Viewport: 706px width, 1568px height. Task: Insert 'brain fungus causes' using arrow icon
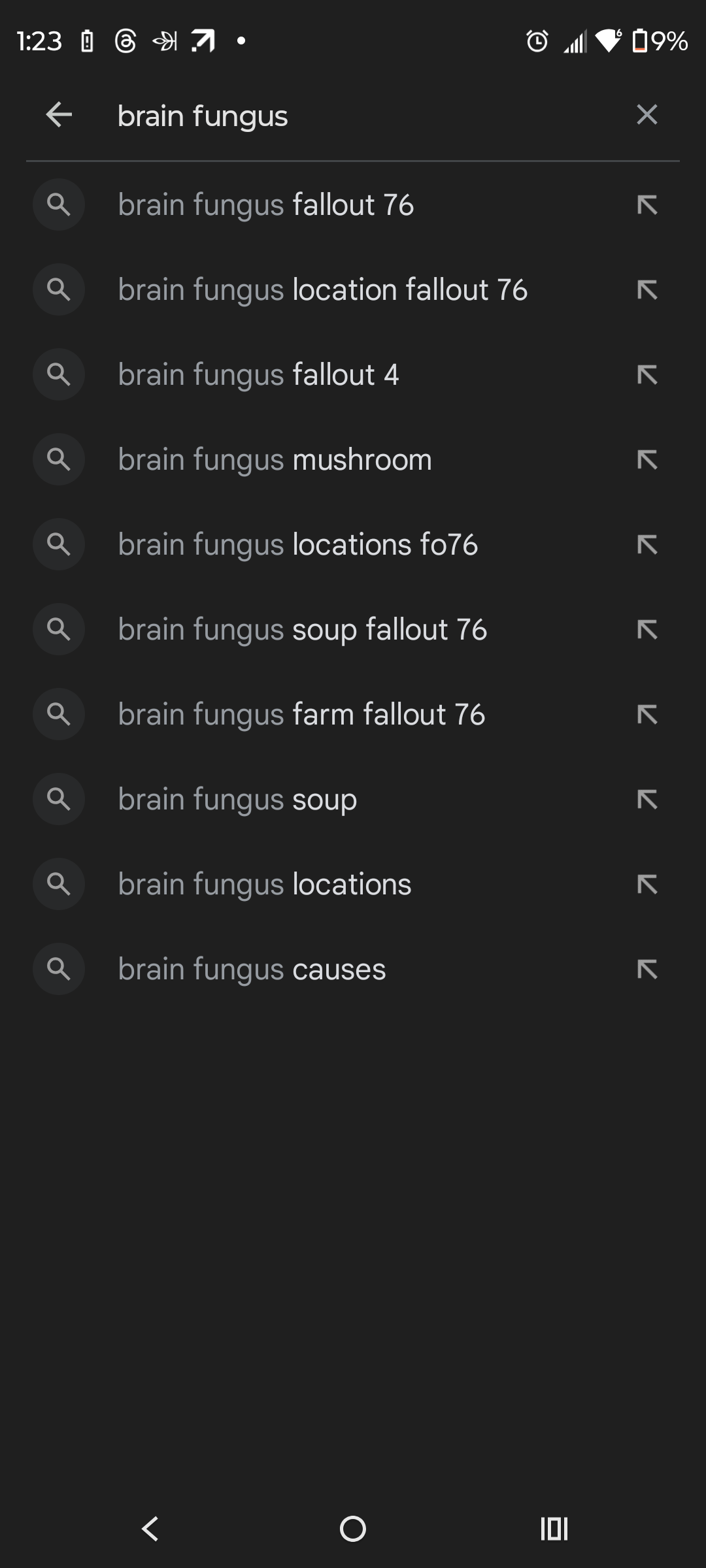(x=647, y=970)
